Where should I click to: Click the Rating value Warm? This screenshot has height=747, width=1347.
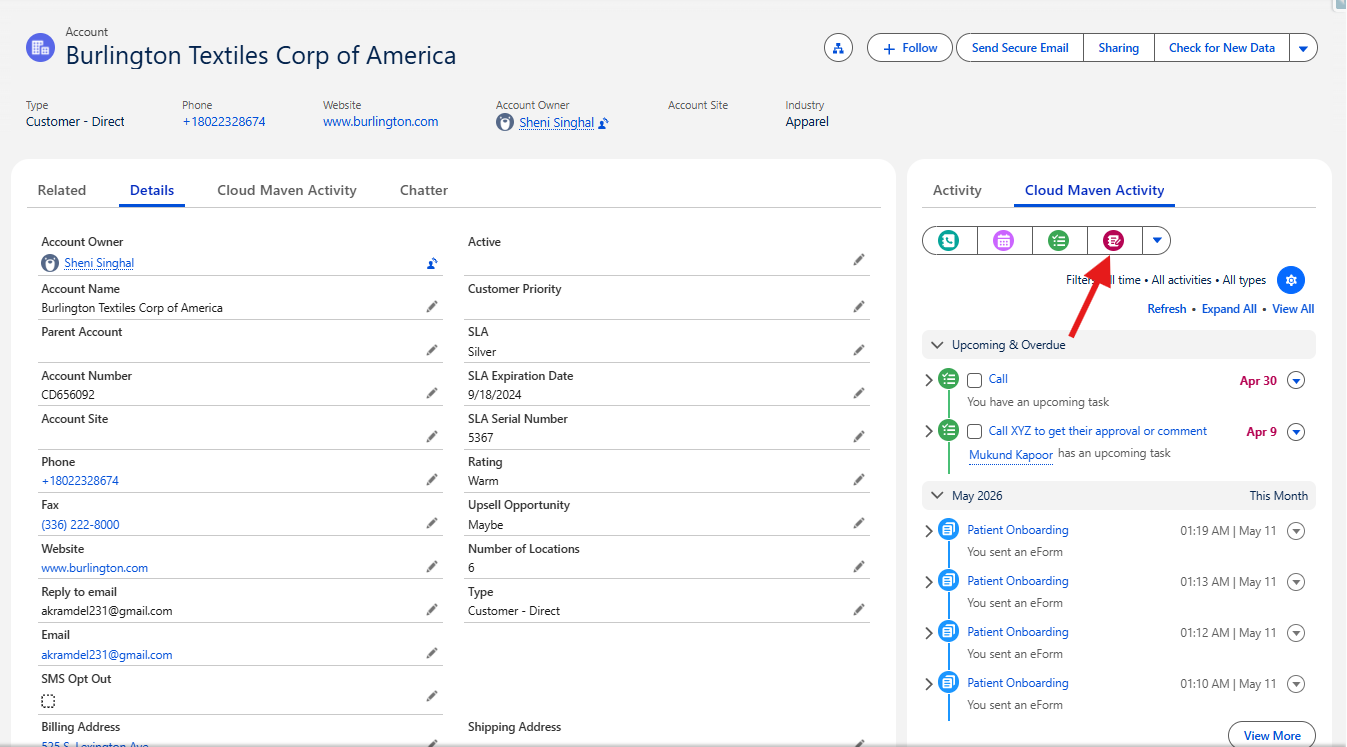pos(483,481)
